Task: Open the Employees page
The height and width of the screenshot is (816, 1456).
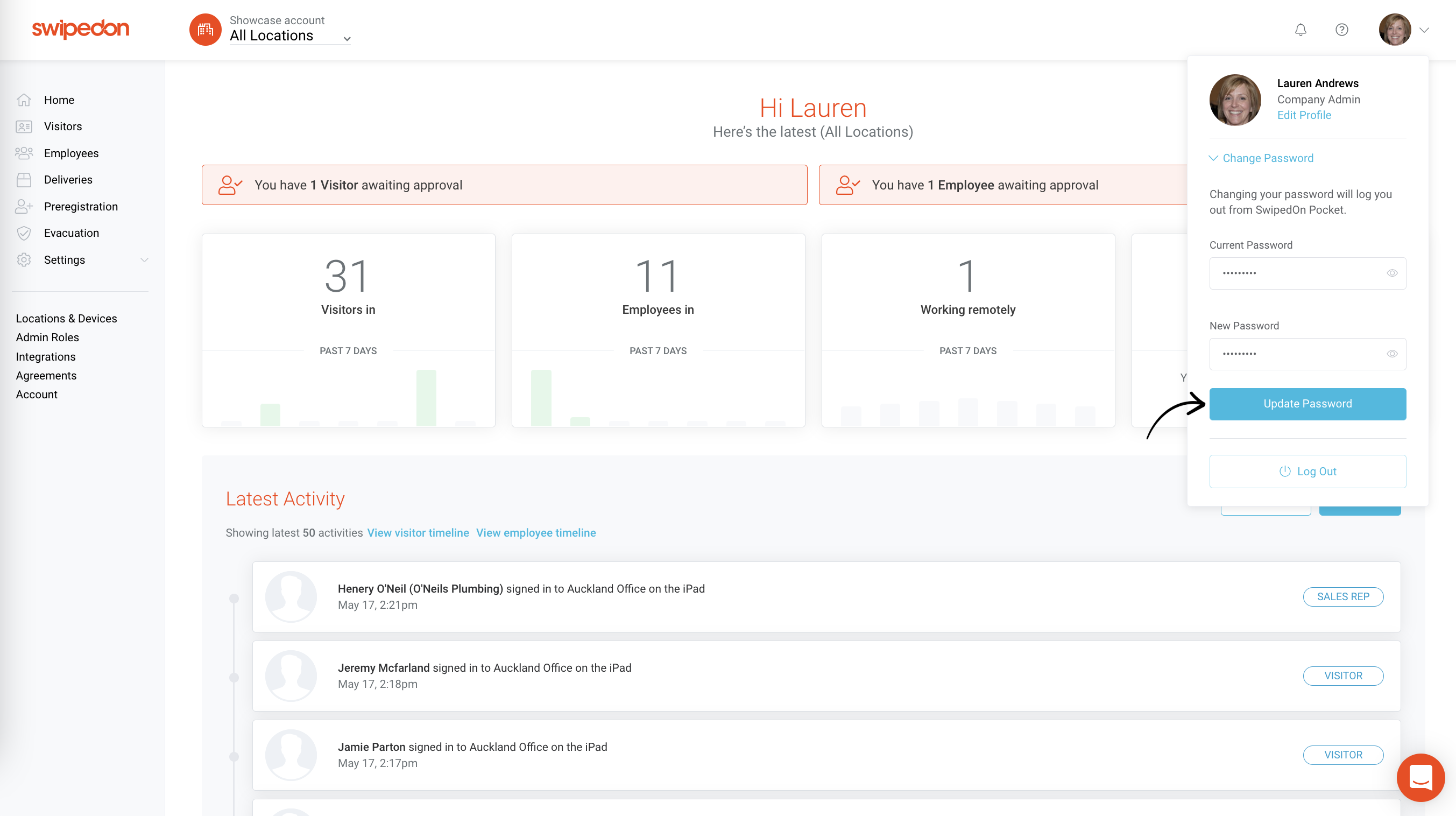Action: (71, 153)
